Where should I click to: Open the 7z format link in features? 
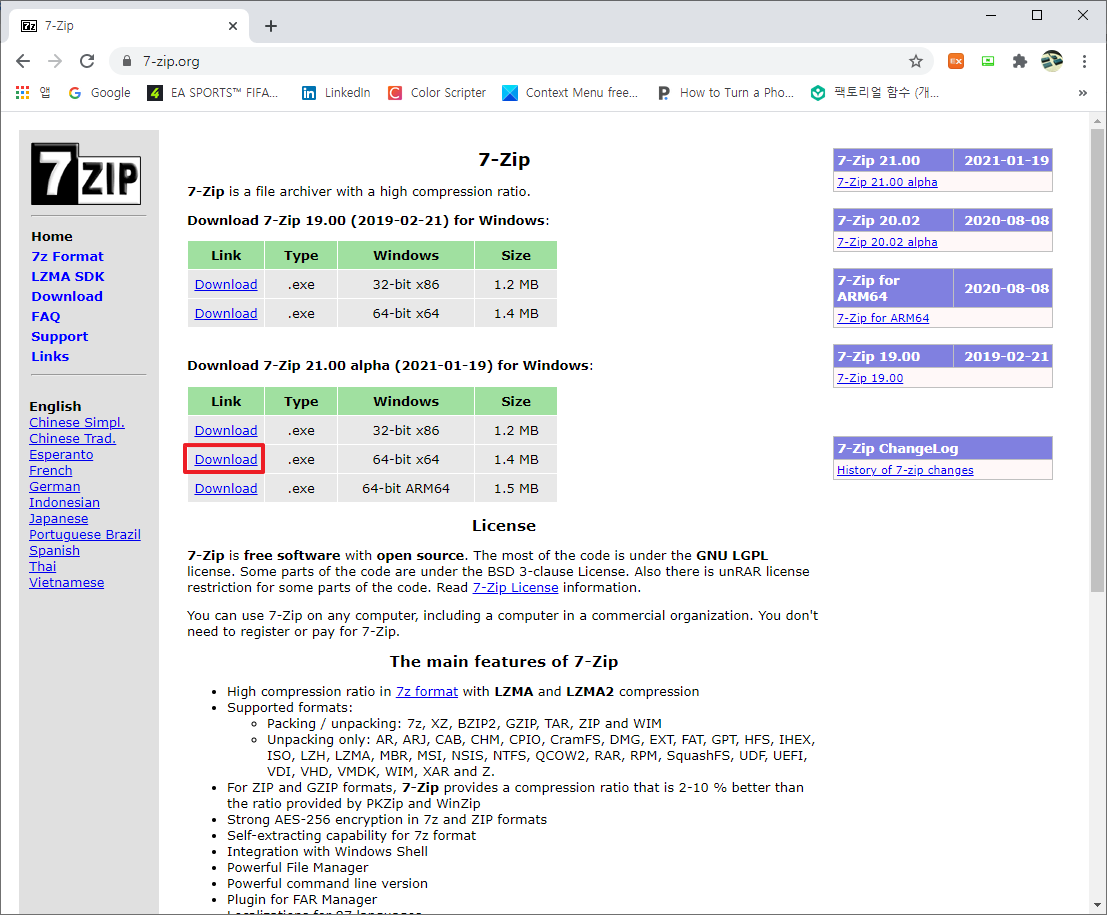click(x=427, y=691)
